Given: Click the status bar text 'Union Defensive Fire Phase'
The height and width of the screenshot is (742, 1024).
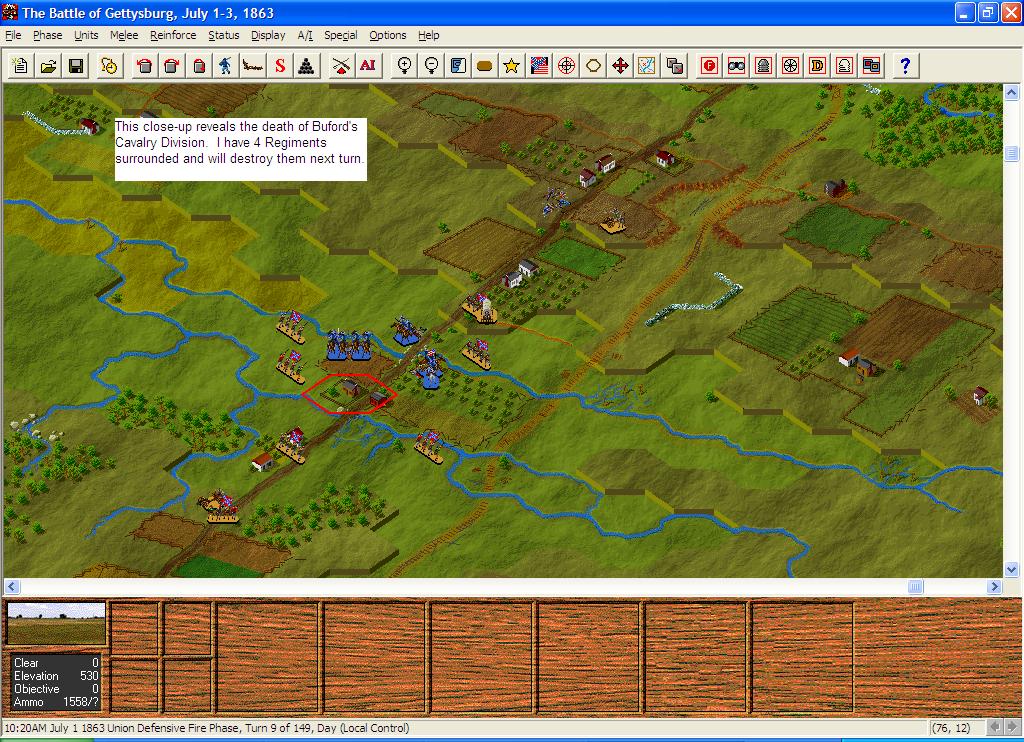Looking at the screenshot, I should pos(173,728).
